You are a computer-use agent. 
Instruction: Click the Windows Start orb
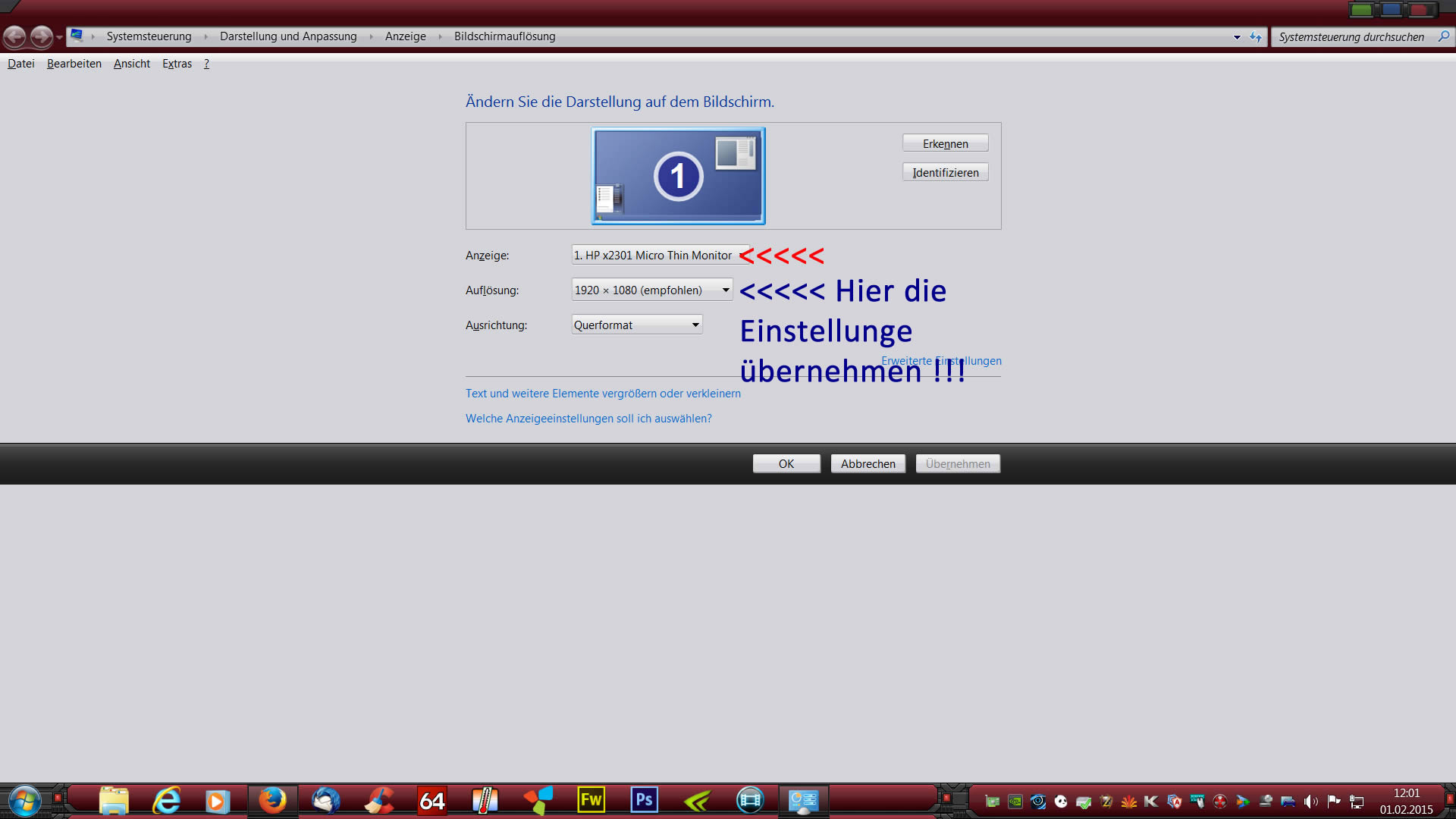[24, 801]
